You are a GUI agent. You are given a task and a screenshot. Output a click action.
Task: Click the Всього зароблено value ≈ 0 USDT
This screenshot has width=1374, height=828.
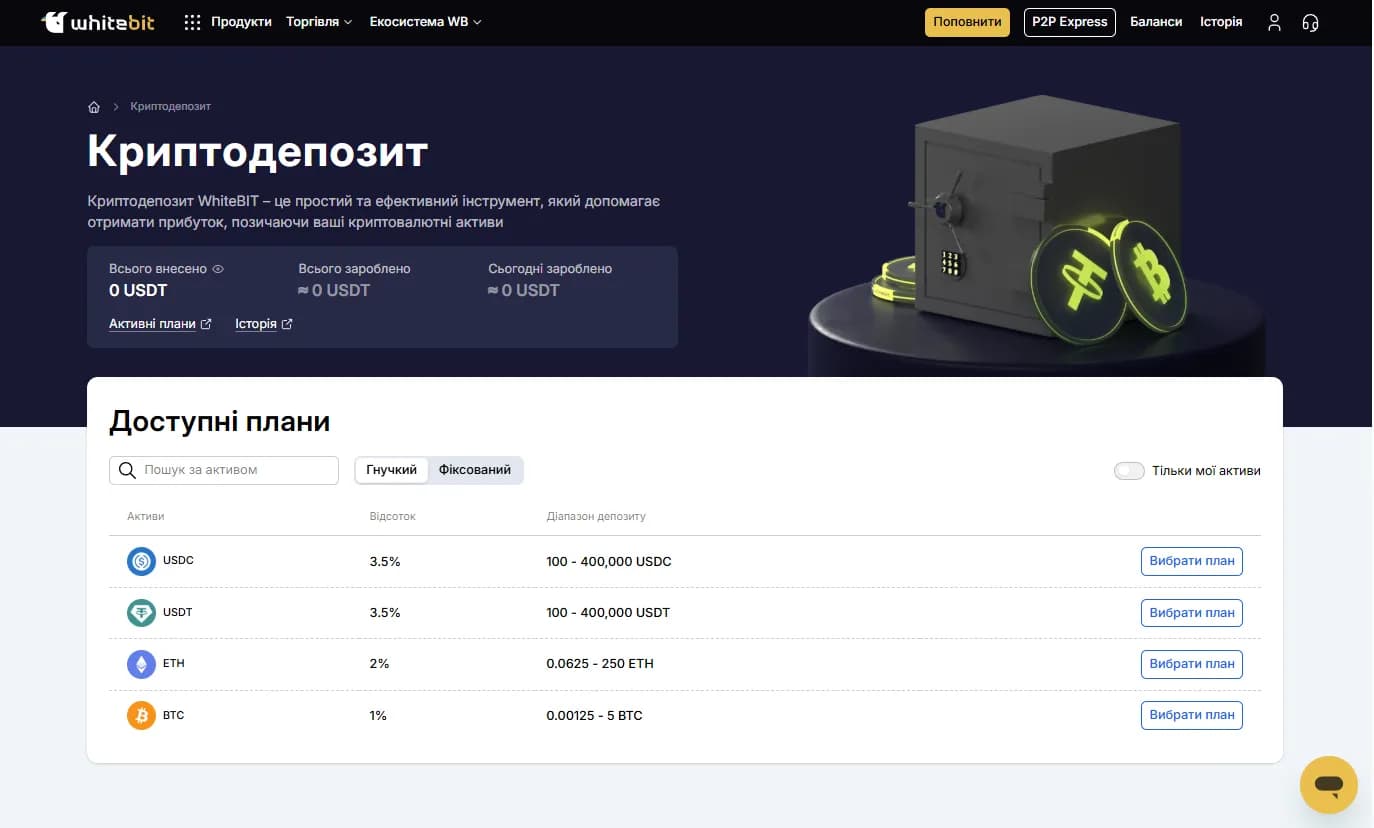pyautogui.click(x=334, y=291)
